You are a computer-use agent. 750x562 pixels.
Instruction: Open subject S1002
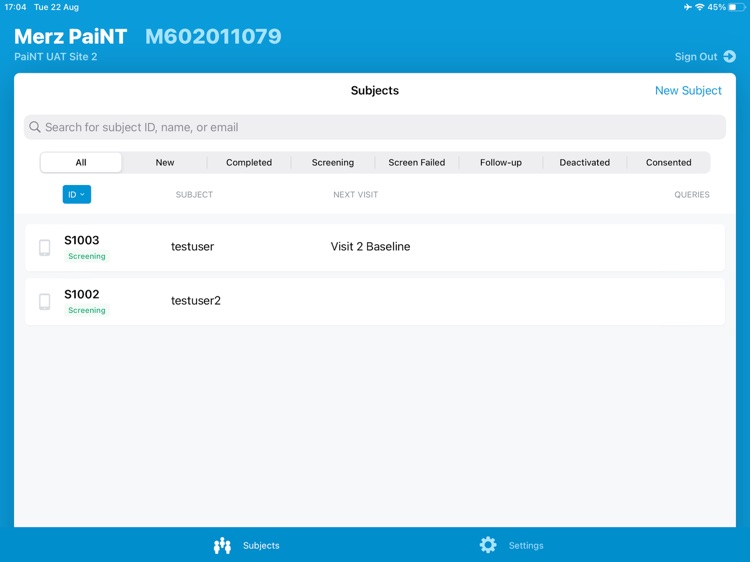[x=375, y=302]
